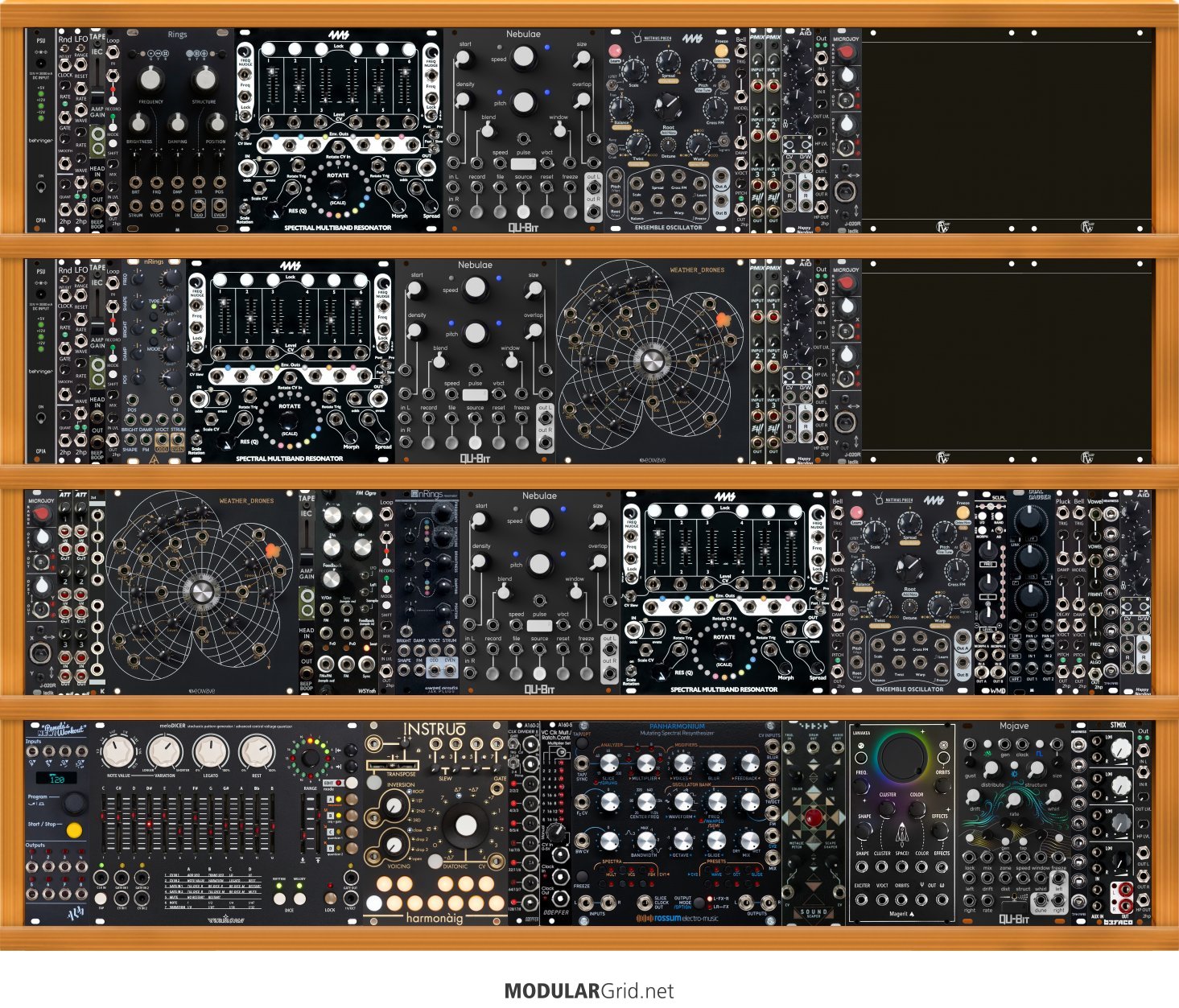Click the harmonàig logo text
The width and height of the screenshot is (1179, 1008).
pos(435,918)
